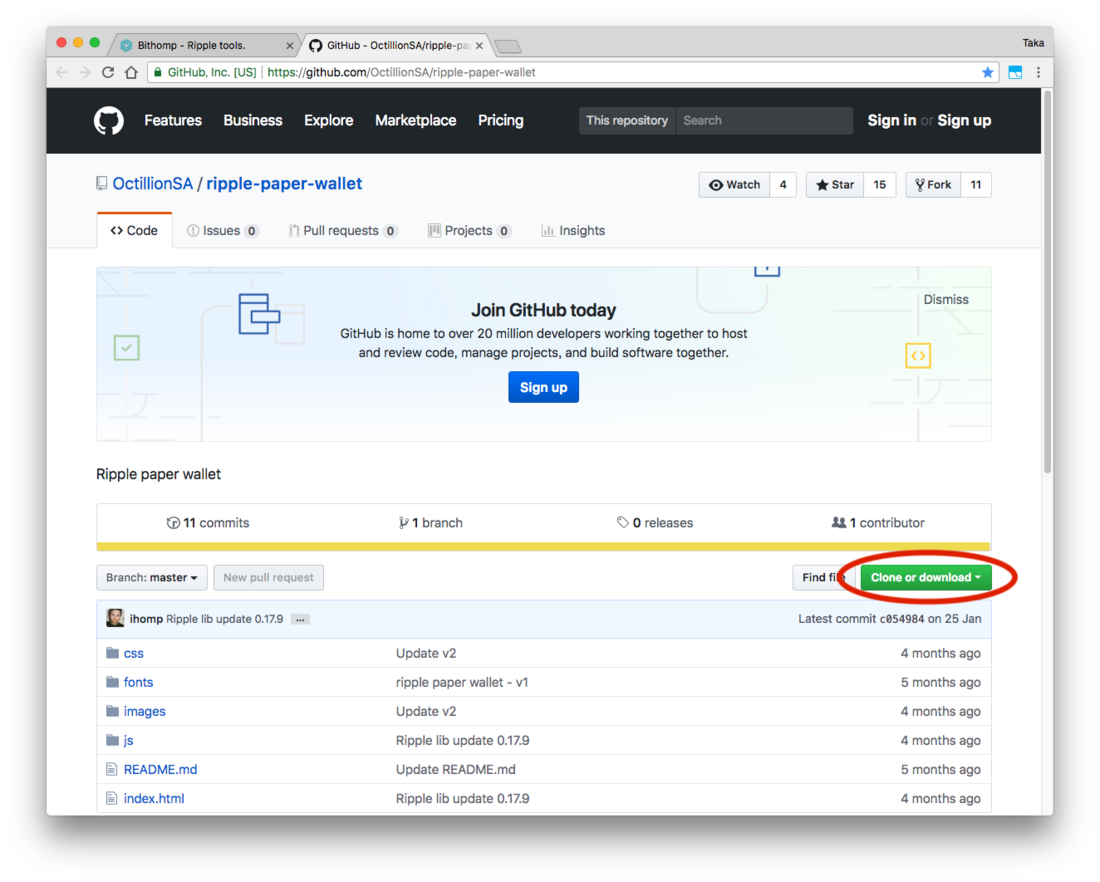Screen dimensions: 1100x882
Task: Bookmark the page using the star icon
Action: coord(988,72)
